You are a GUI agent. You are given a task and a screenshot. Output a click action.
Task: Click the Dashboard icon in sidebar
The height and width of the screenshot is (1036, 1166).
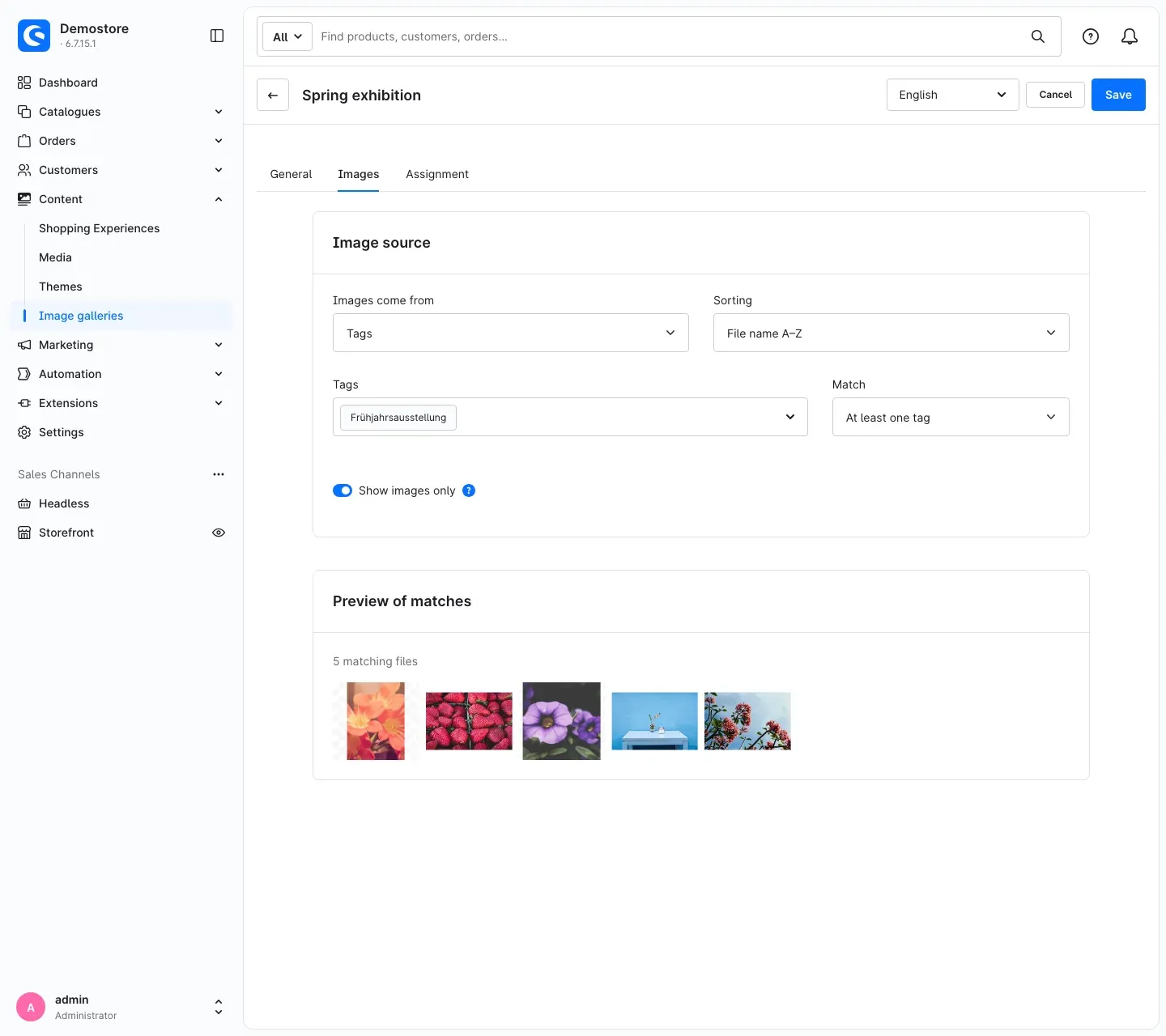24,83
